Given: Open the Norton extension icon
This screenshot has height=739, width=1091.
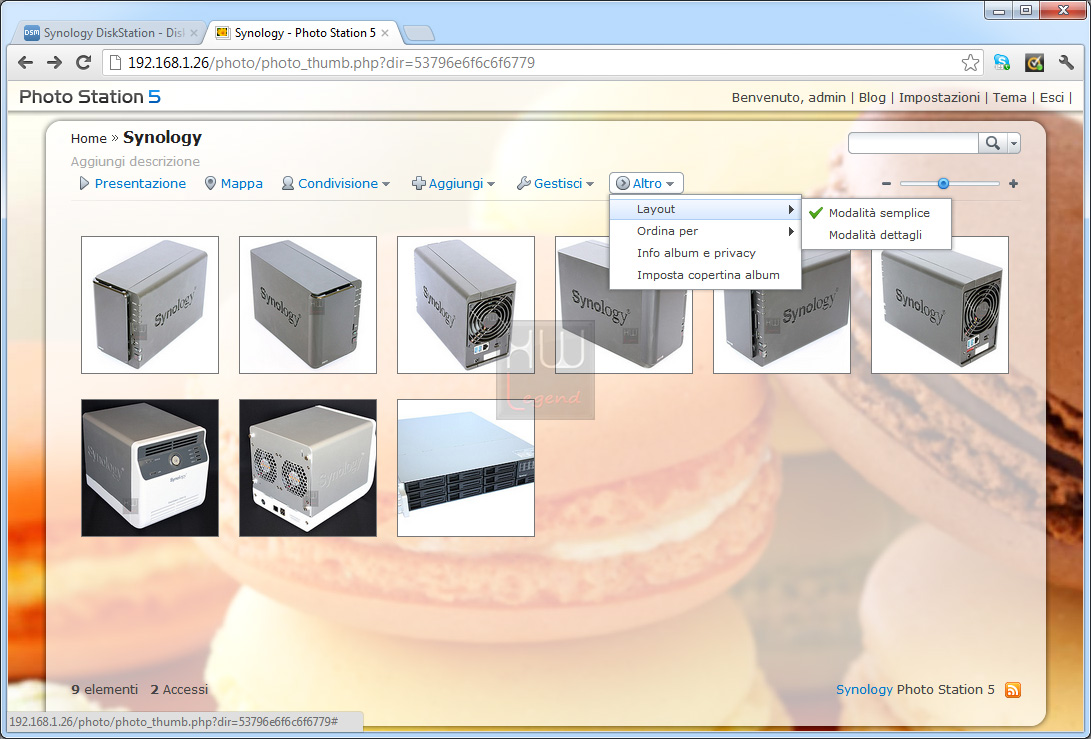Looking at the screenshot, I should [x=1034, y=63].
